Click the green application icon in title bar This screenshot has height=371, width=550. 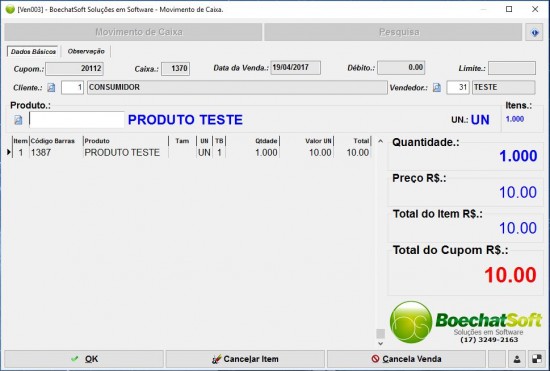click(10, 9)
